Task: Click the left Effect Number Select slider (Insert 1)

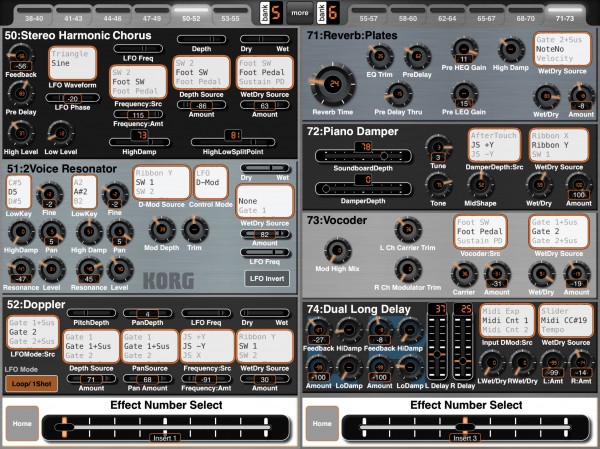Action: pos(165,426)
